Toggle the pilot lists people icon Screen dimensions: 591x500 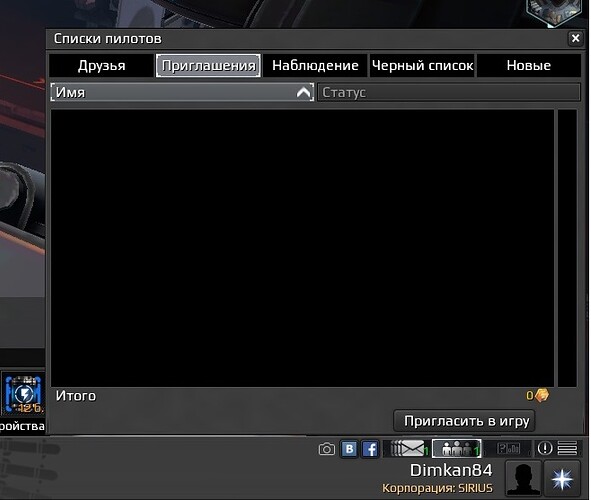coord(456,448)
